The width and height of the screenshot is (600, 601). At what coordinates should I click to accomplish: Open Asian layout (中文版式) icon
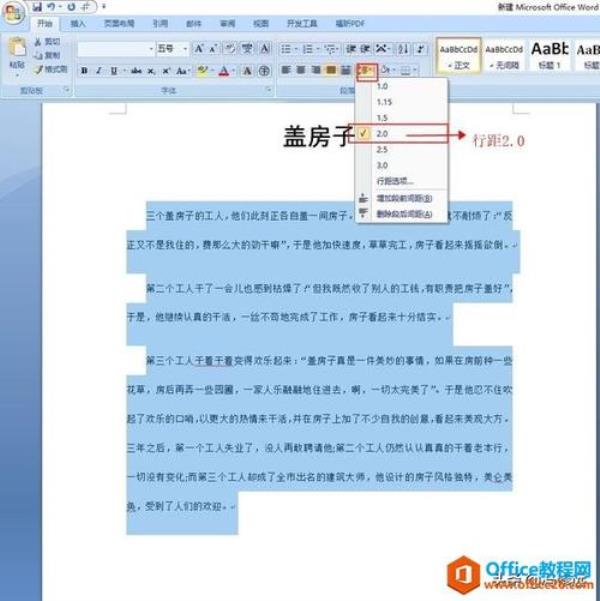pyautogui.click(x=383, y=49)
